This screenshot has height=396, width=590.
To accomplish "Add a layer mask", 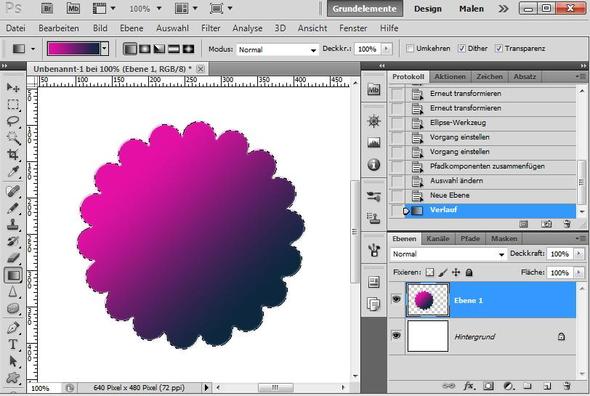I will click(x=489, y=386).
